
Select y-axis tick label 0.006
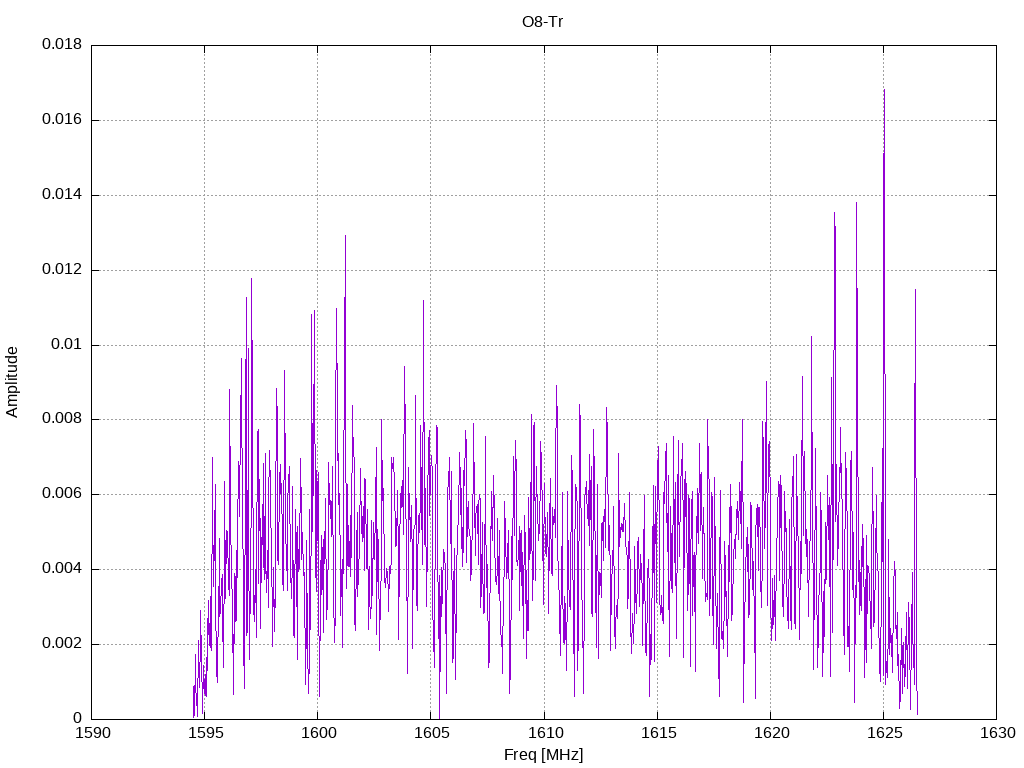click(62, 494)
